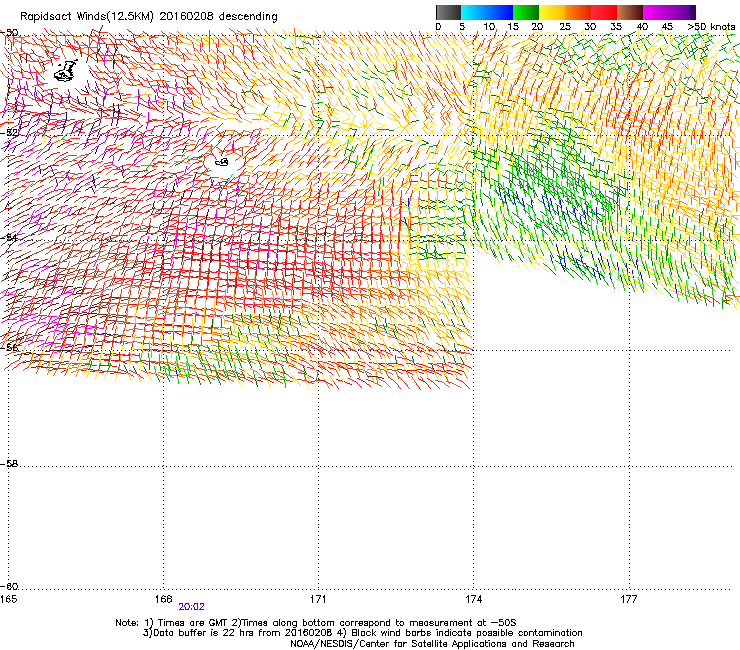Viewport: 740px width, 650px height.
Task: Click the '168' longitude axis label
Action: [163, 599]
